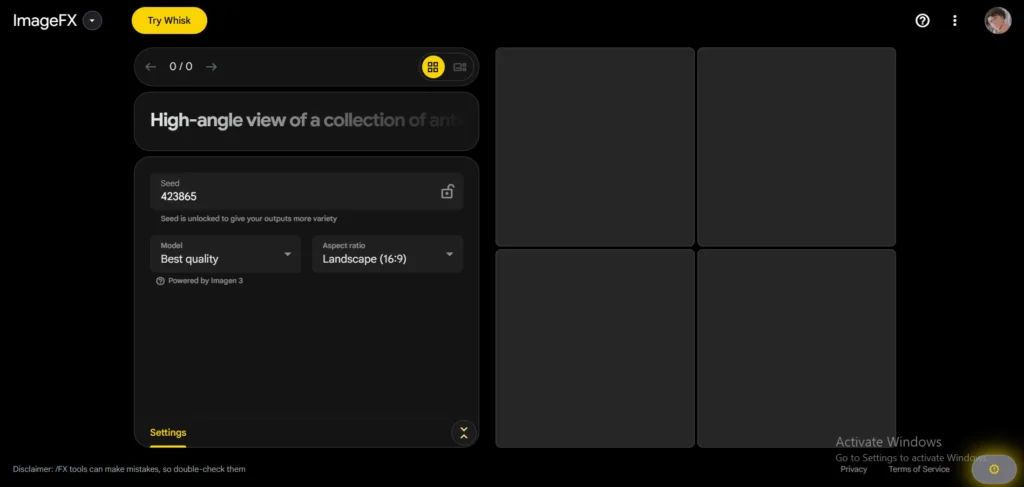Viewport: 1024px width, 487px height.
Task: Collapse the settings panel with chevron button
Action: click(464, 433)
